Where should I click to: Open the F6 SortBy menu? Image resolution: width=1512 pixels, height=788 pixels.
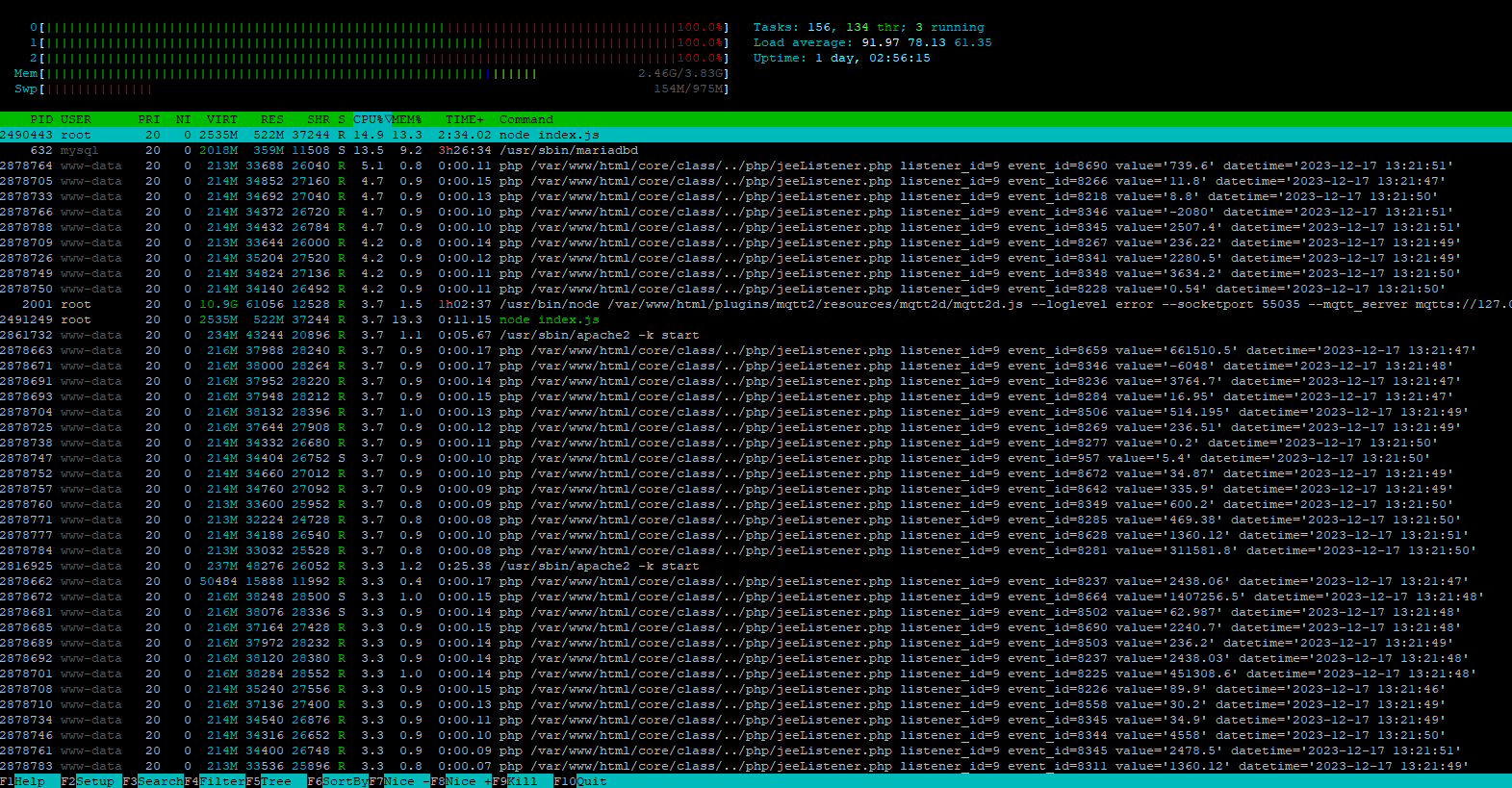338,781
